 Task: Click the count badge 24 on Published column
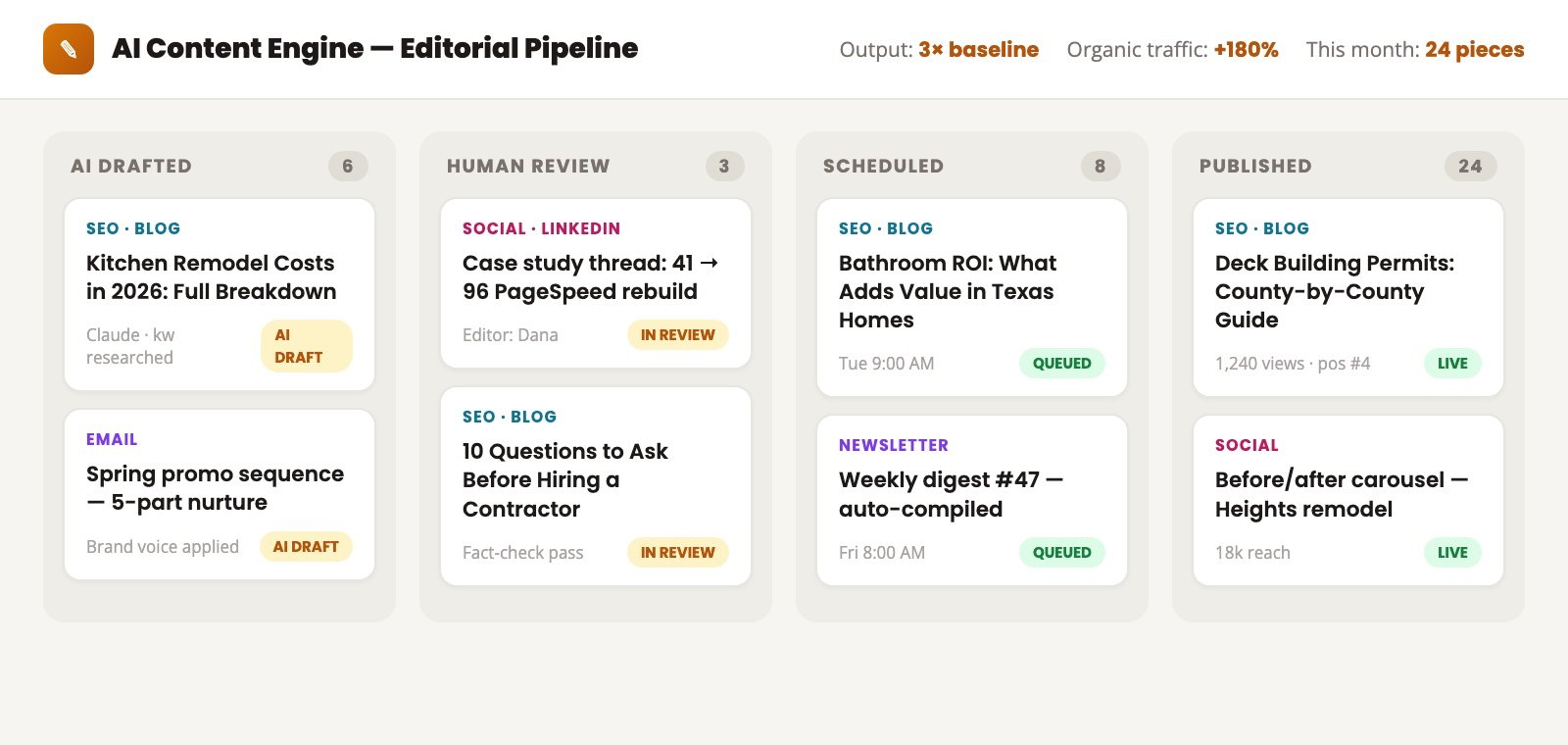coord(1470,167)
